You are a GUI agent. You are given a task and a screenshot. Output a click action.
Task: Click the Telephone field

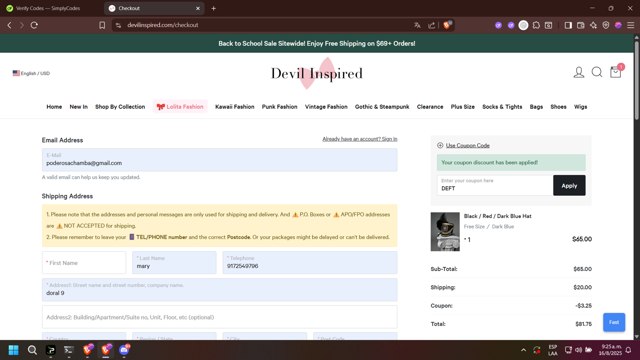(310, 262)
